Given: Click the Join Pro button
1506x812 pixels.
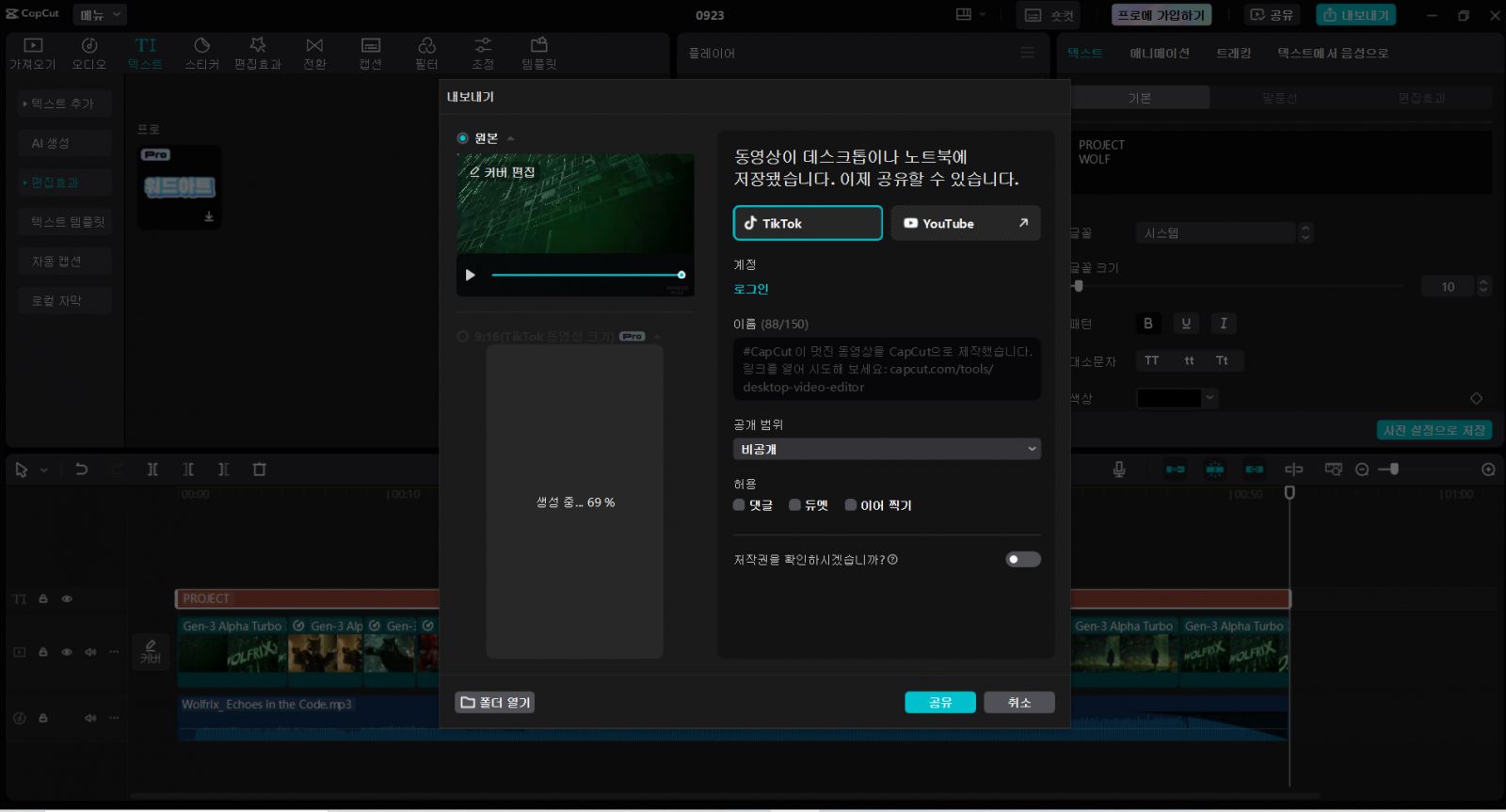Looking at the screenshot, I should coord(1162,15).
